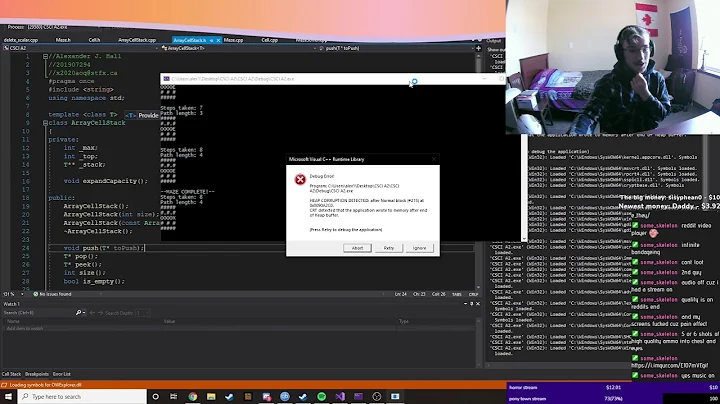Open OBS Studio from the taskbar
This screenshot has width=720, height=404.
click(377, 397)
